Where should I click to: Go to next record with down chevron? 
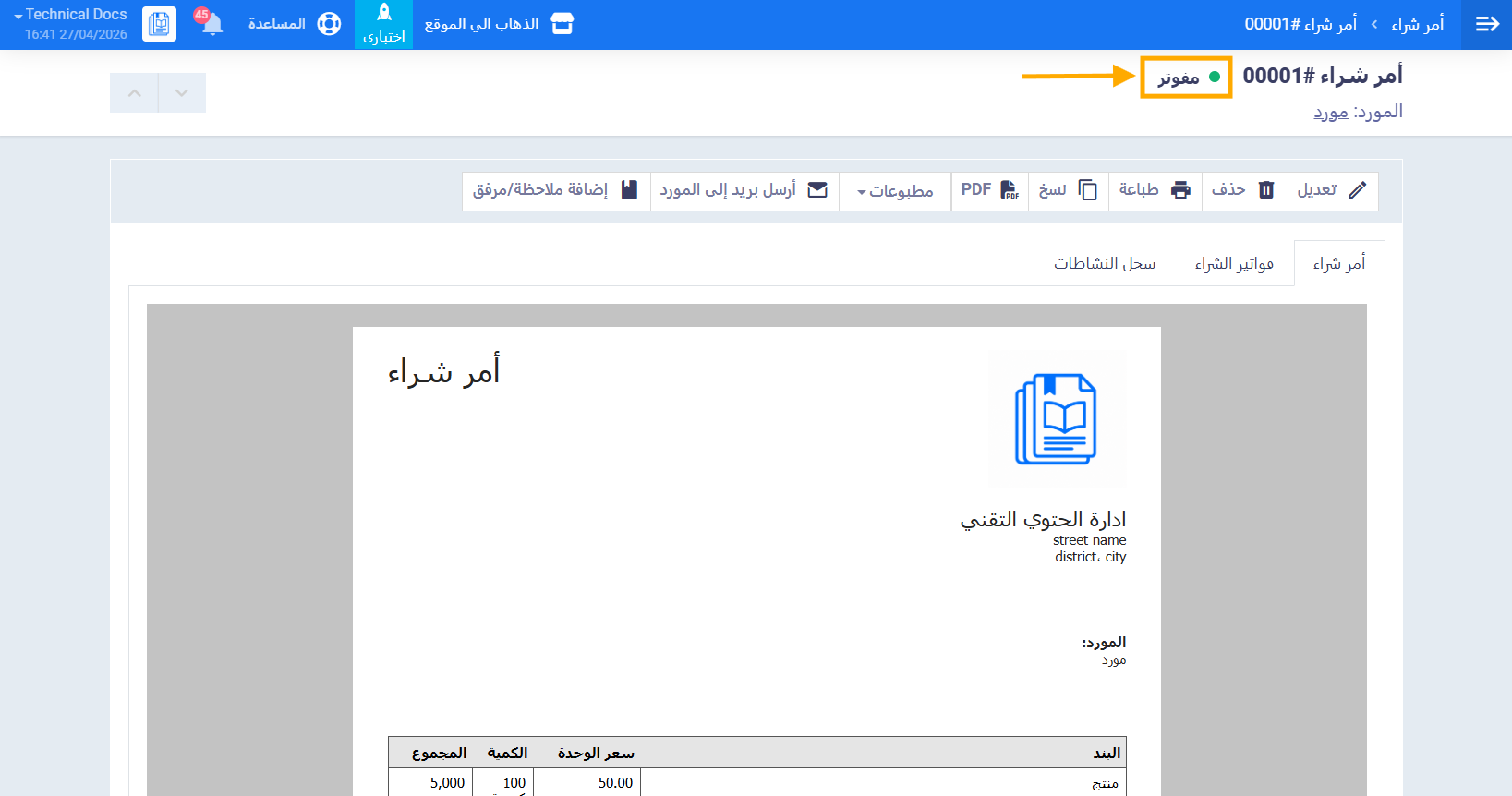(182, 93)
